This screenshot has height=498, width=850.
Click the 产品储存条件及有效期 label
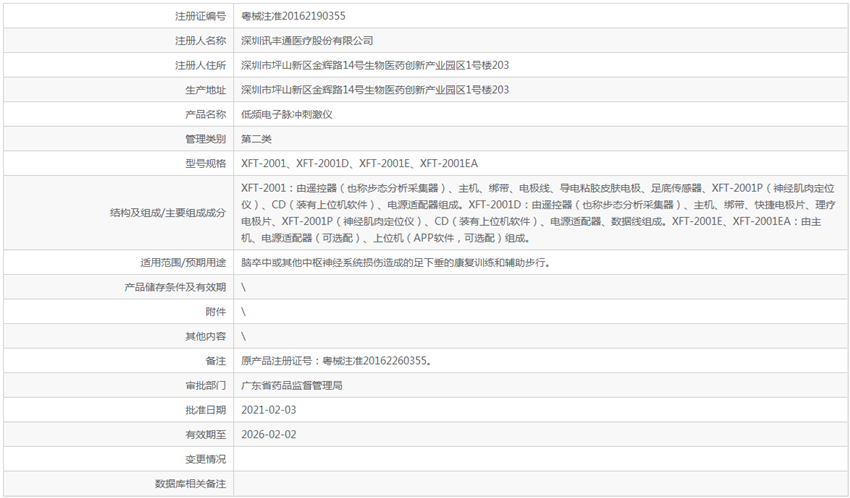[x=175, y=287]
